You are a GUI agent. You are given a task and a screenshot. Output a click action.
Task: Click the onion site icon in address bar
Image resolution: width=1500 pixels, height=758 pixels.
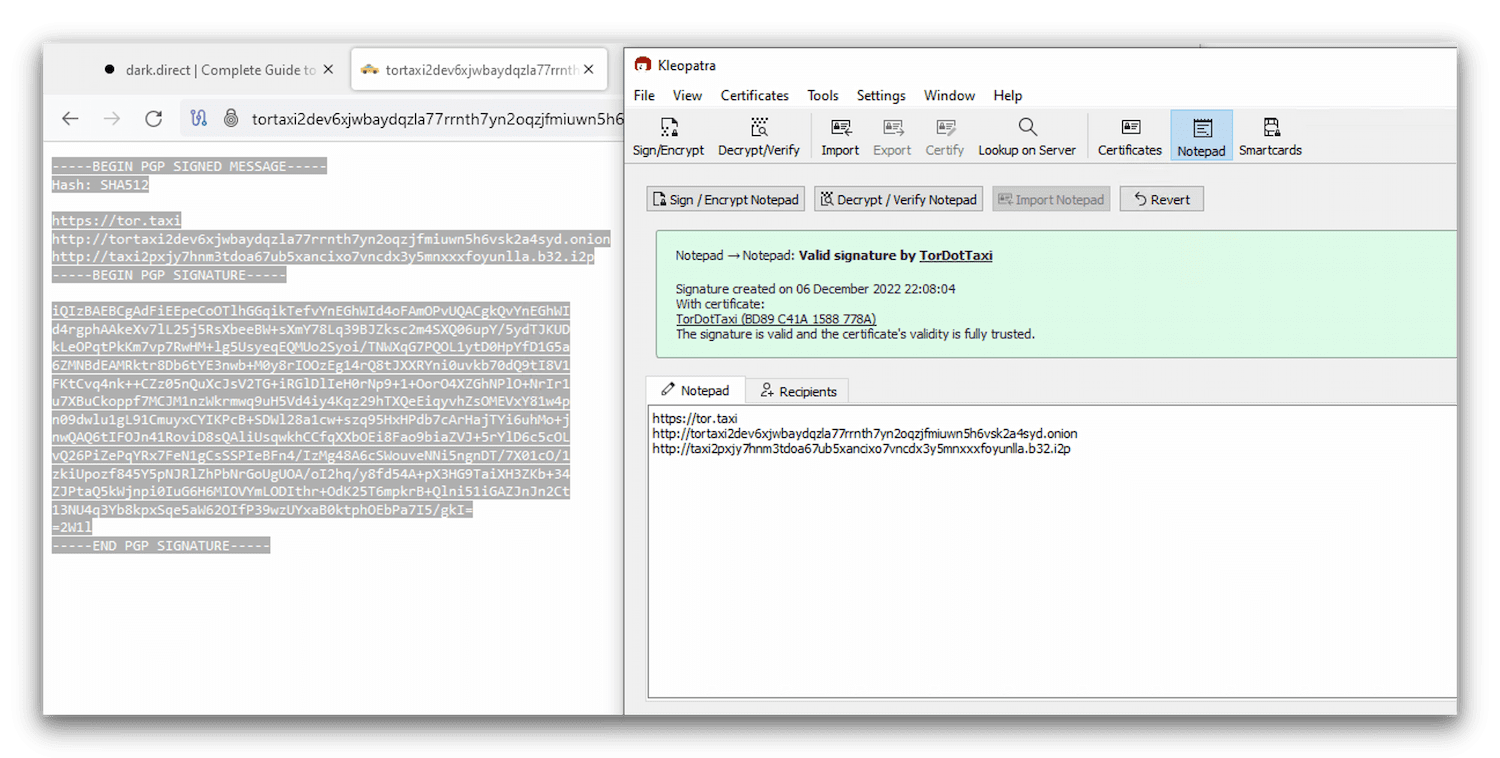(x=231, y=118)
